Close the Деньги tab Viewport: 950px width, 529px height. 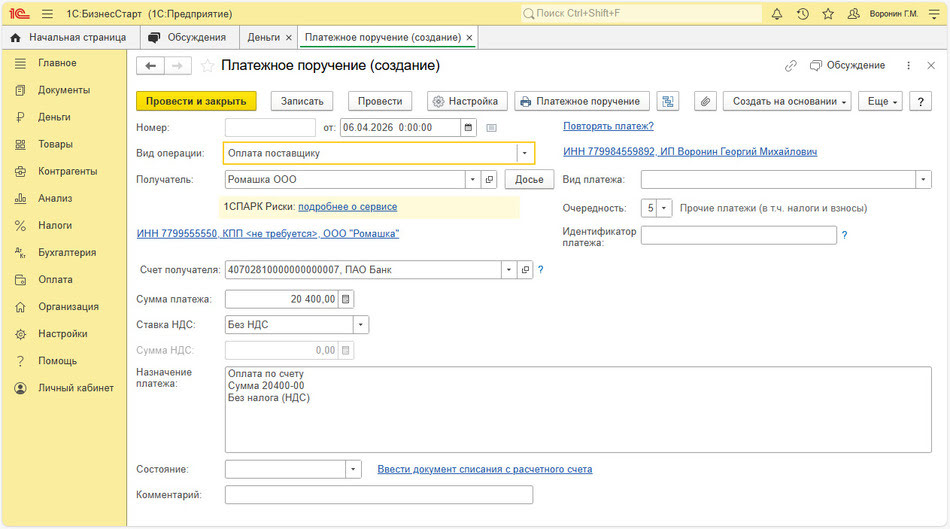pyautogui.click(x=288, y=38)
